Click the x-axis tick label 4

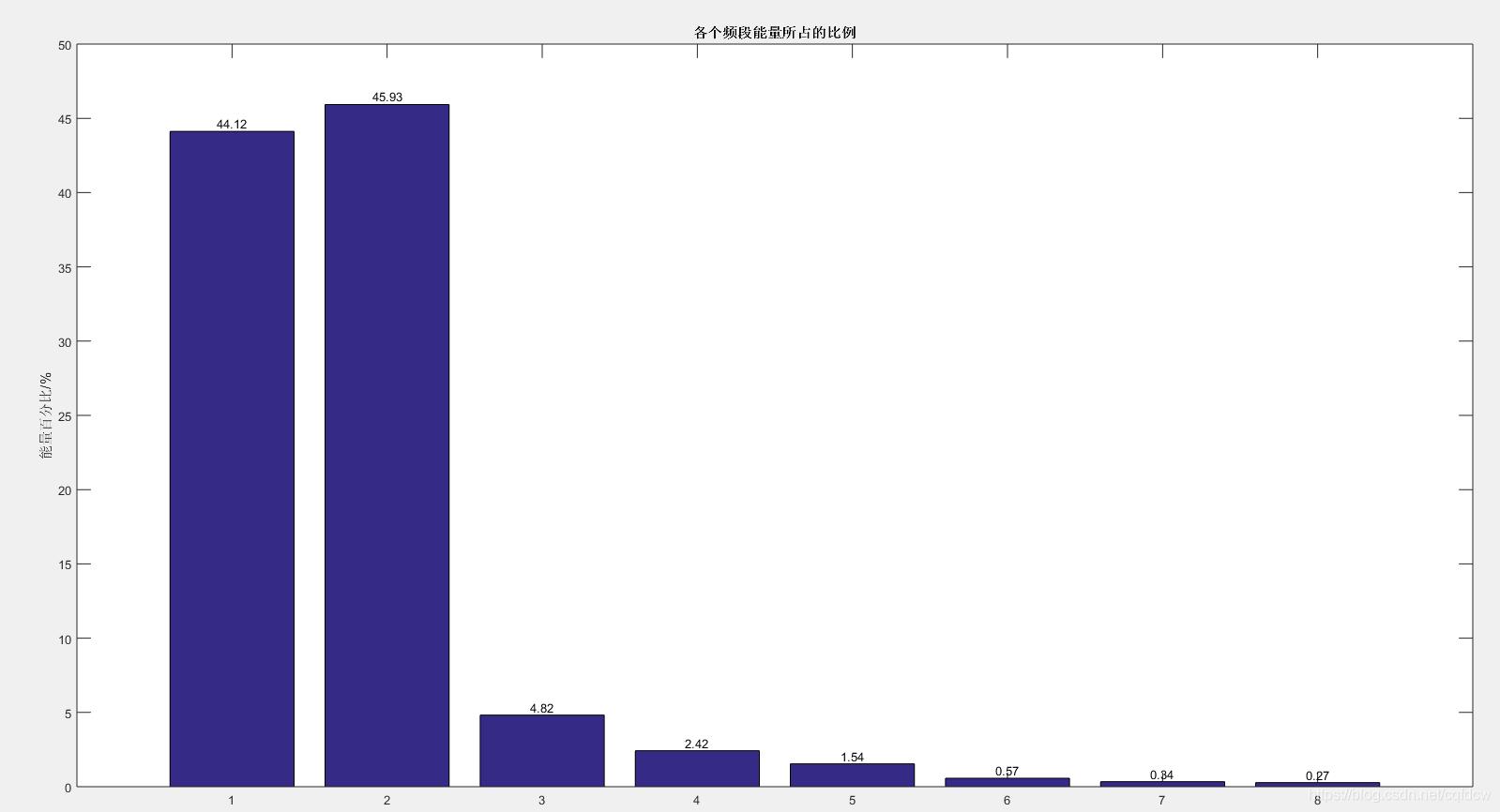tap(697, 800)
